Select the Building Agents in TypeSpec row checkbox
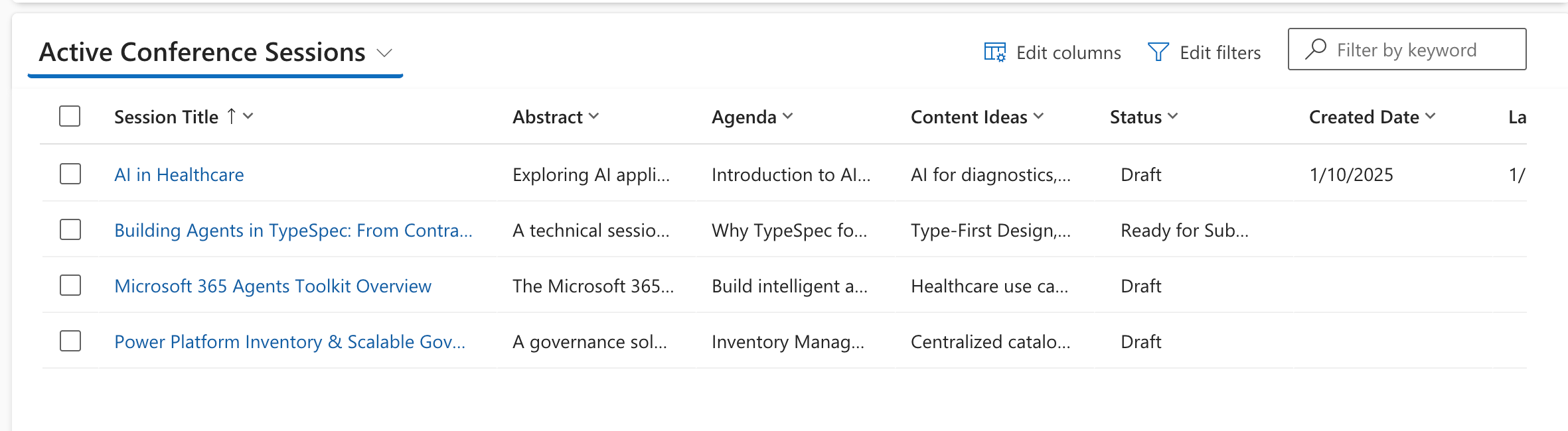1568x431 pixels. (x=70, y=230)
